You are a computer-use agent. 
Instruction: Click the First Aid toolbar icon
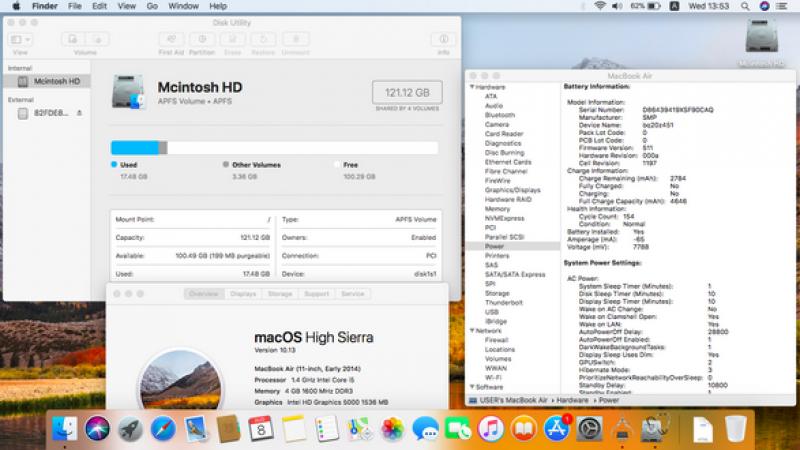[171, 39]
